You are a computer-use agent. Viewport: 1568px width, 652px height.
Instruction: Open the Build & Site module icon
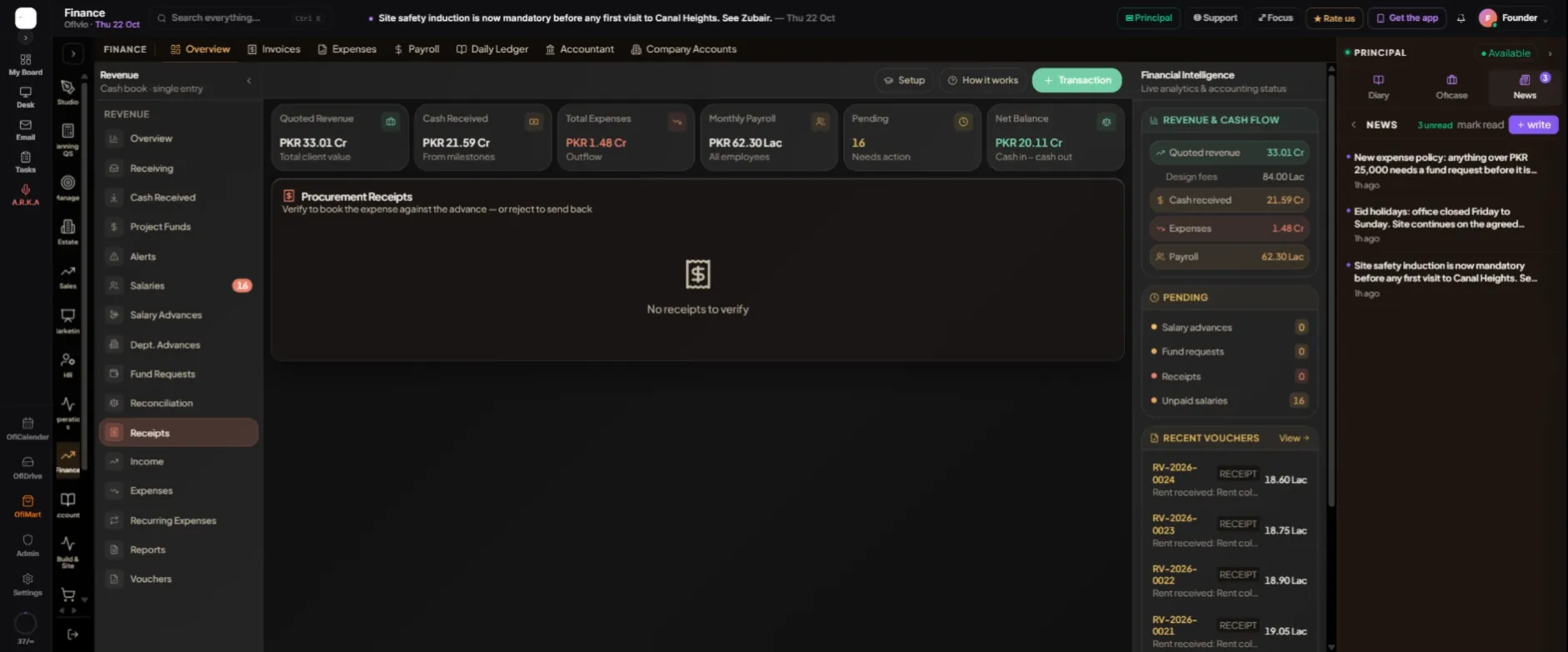point(68,551)
